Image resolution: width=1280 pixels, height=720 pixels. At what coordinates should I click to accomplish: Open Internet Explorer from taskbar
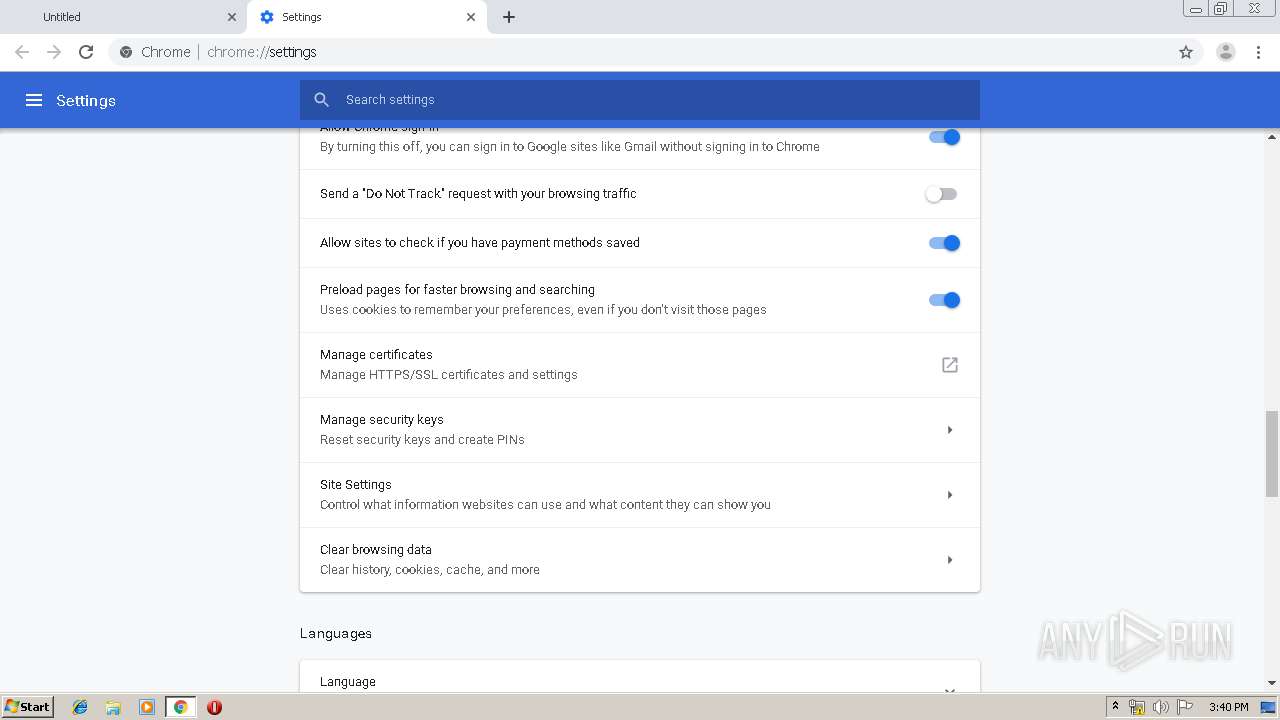pos(80,707)
